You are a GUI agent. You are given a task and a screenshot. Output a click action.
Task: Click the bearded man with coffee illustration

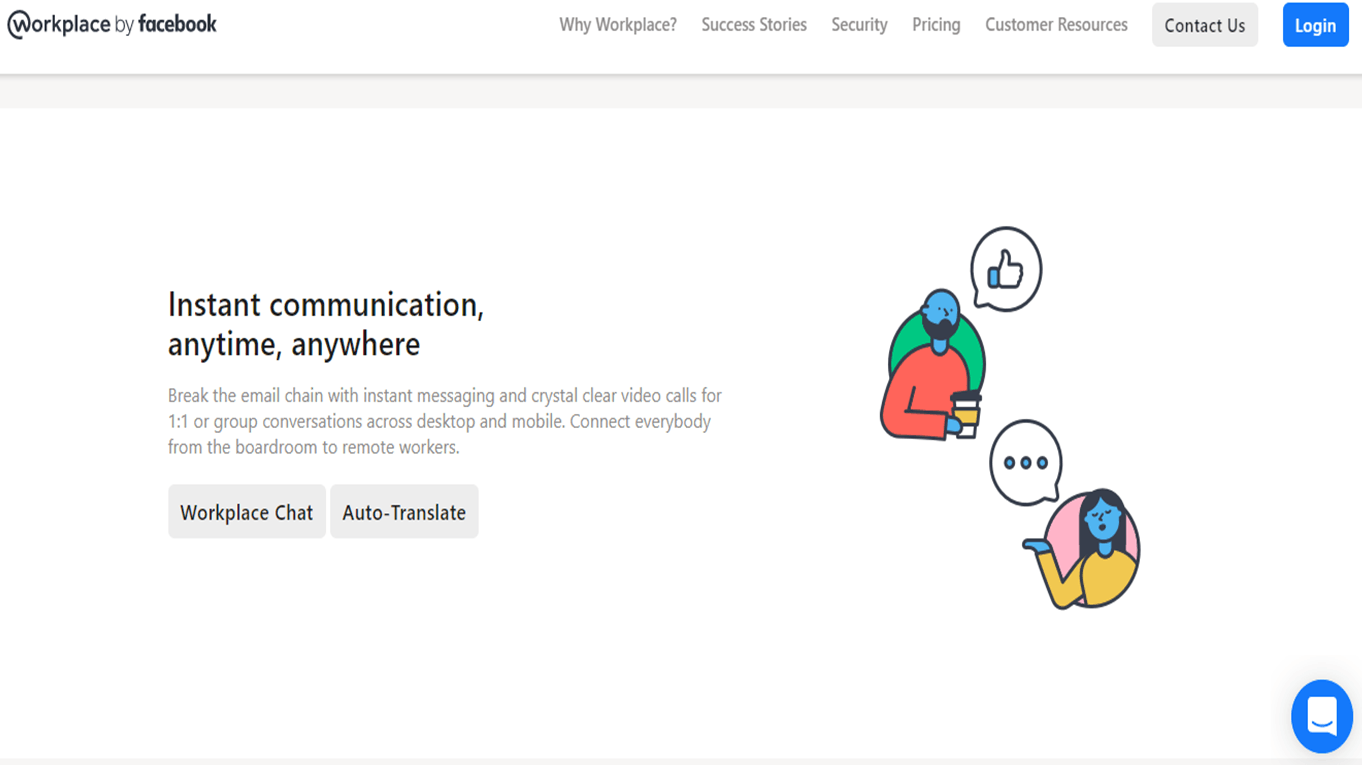click(933, 365)
